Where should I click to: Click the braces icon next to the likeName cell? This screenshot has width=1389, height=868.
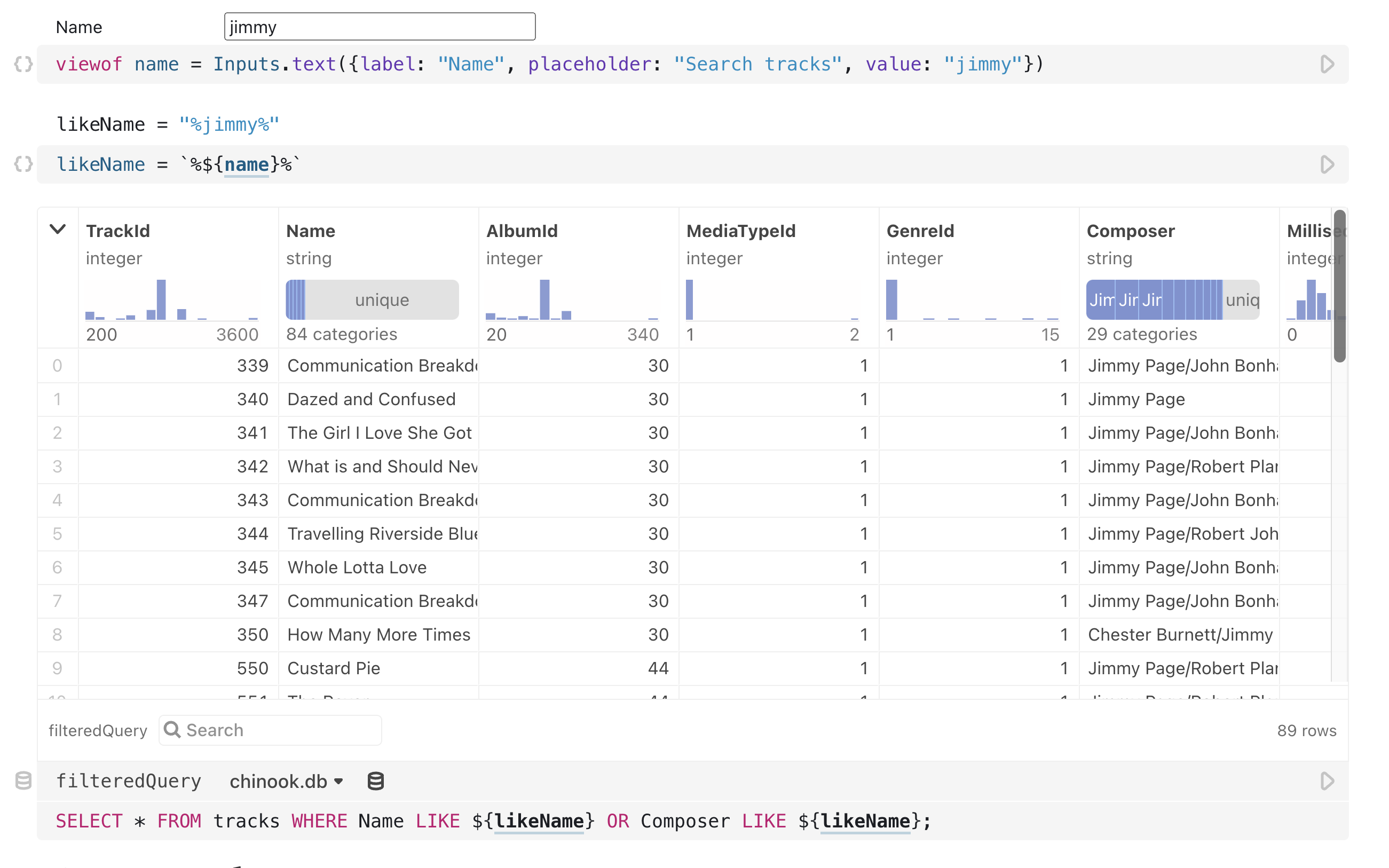23,165
